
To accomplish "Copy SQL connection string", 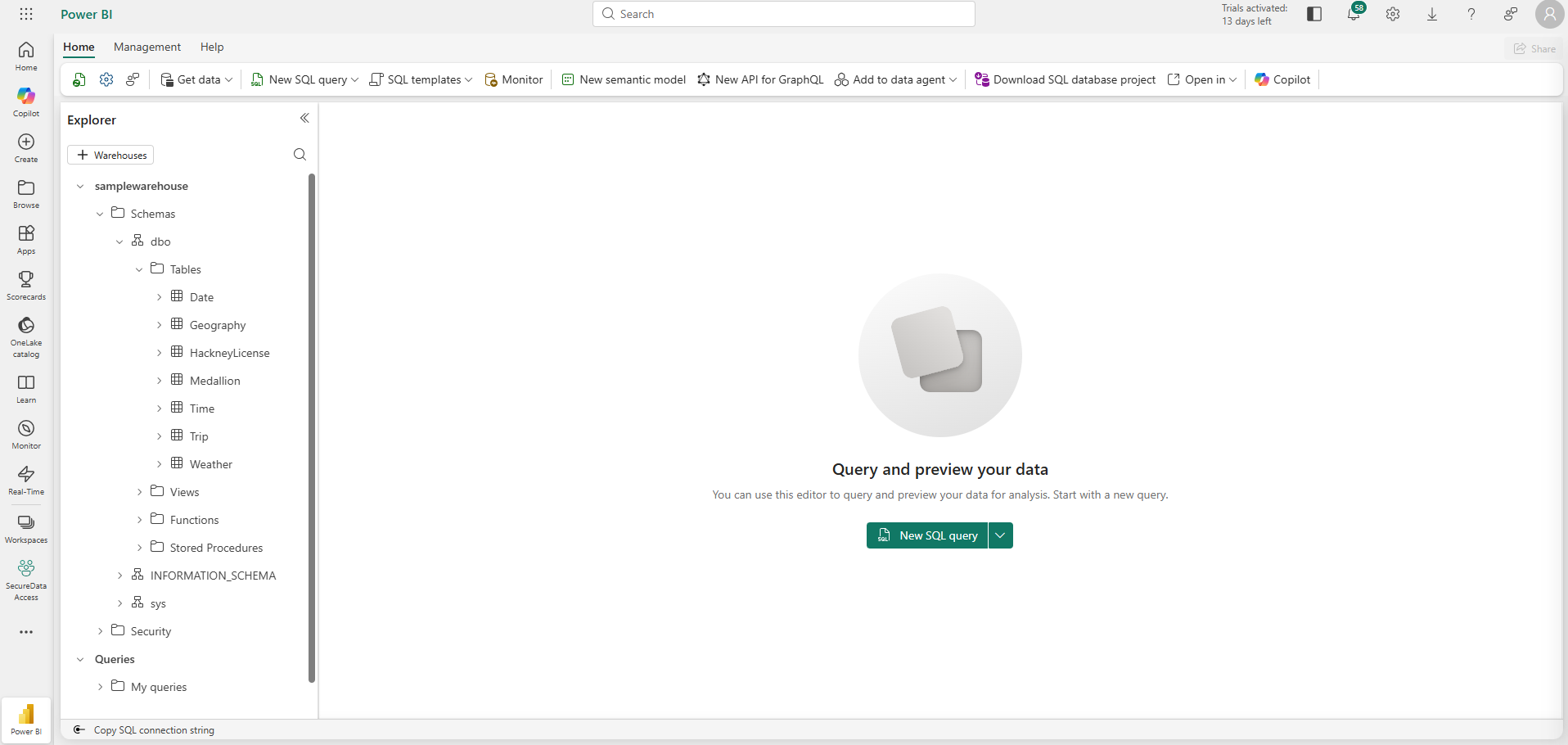I will (144, 730).
